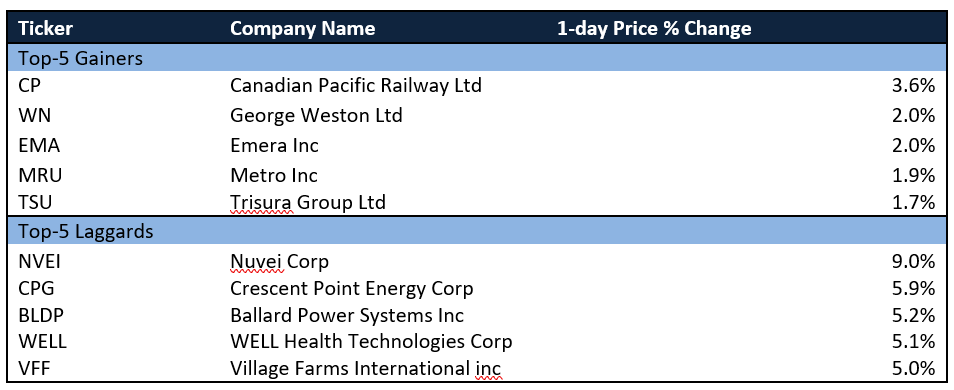This screenshot has height=390, width=954.
Task: Click the Ticker column header
Action: click(46, 28)
